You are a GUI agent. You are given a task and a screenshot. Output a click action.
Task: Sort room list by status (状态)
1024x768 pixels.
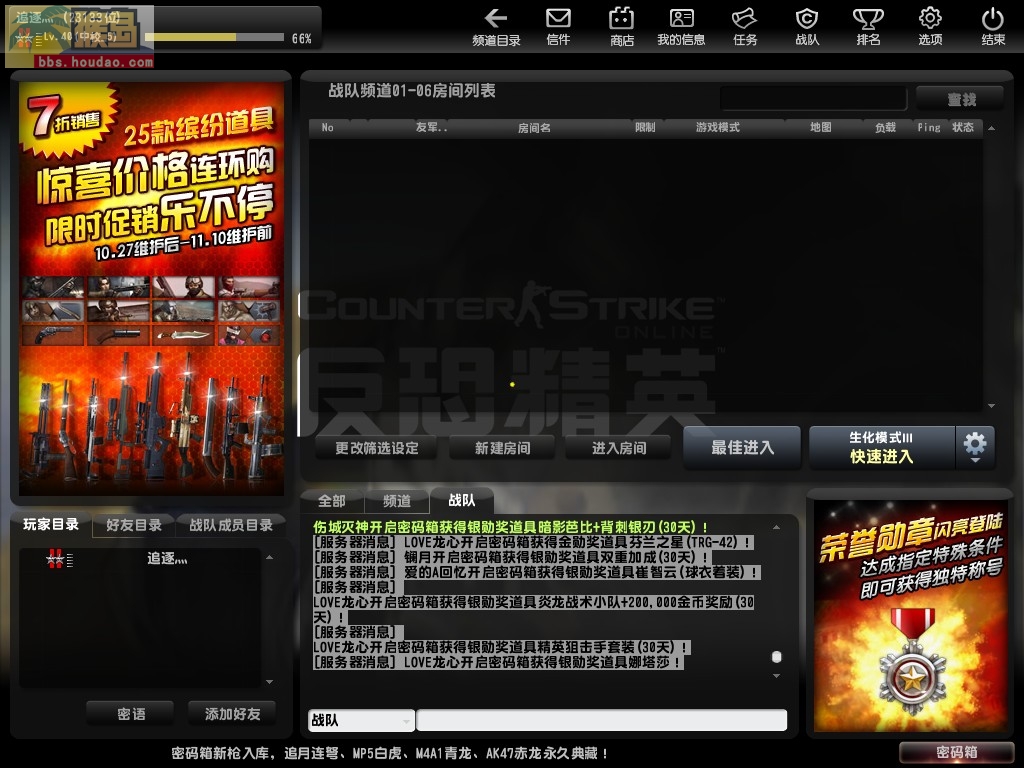pyautogui.click(x=963, y=127)
